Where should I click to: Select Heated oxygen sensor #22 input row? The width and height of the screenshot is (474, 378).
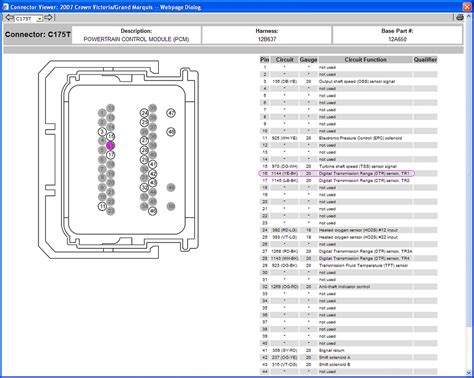(348, 237)
